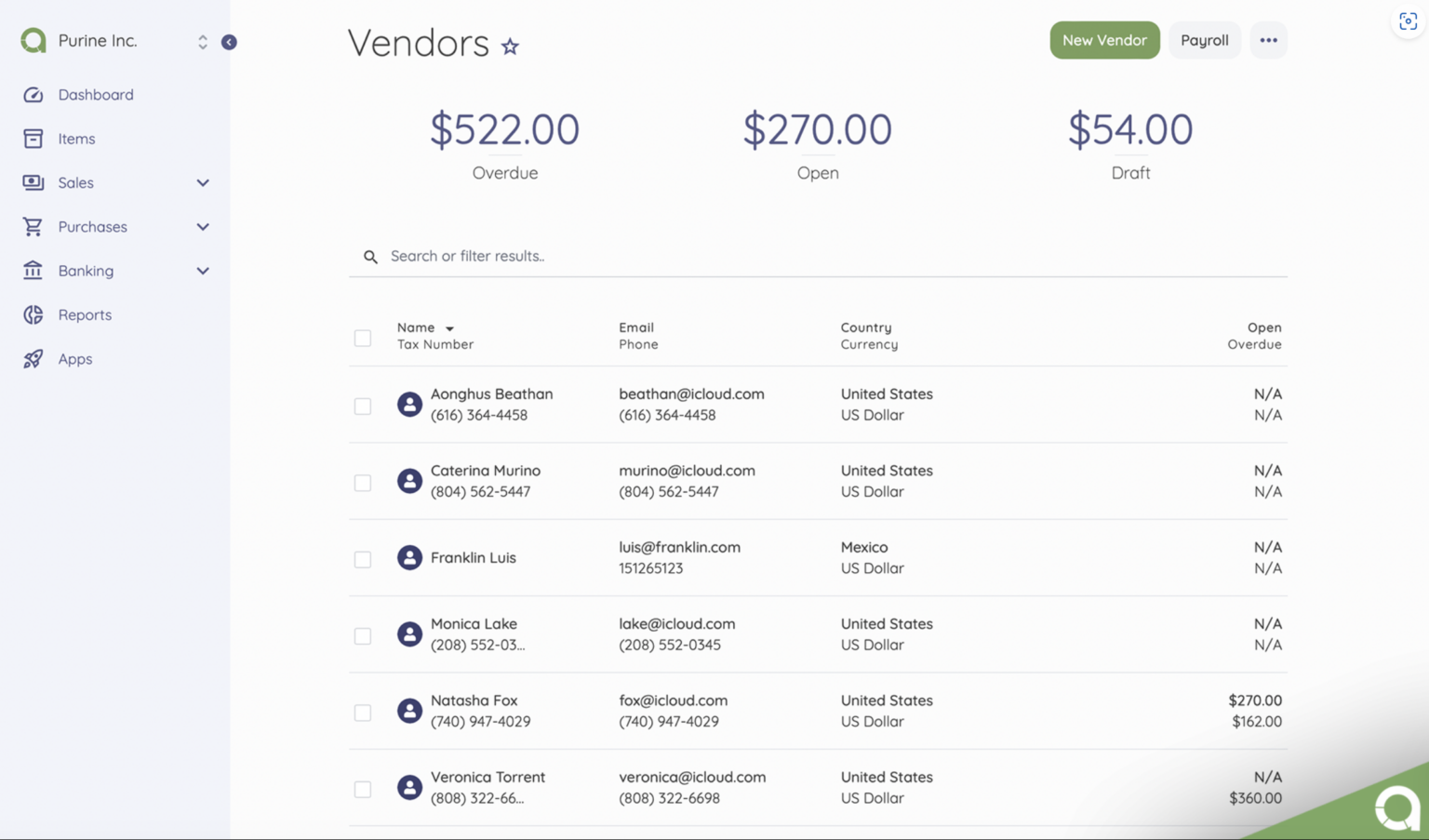The height and width of the screenshot is (840, 1429).
Task: Click the search or filter results field
Action: point(558,256)
